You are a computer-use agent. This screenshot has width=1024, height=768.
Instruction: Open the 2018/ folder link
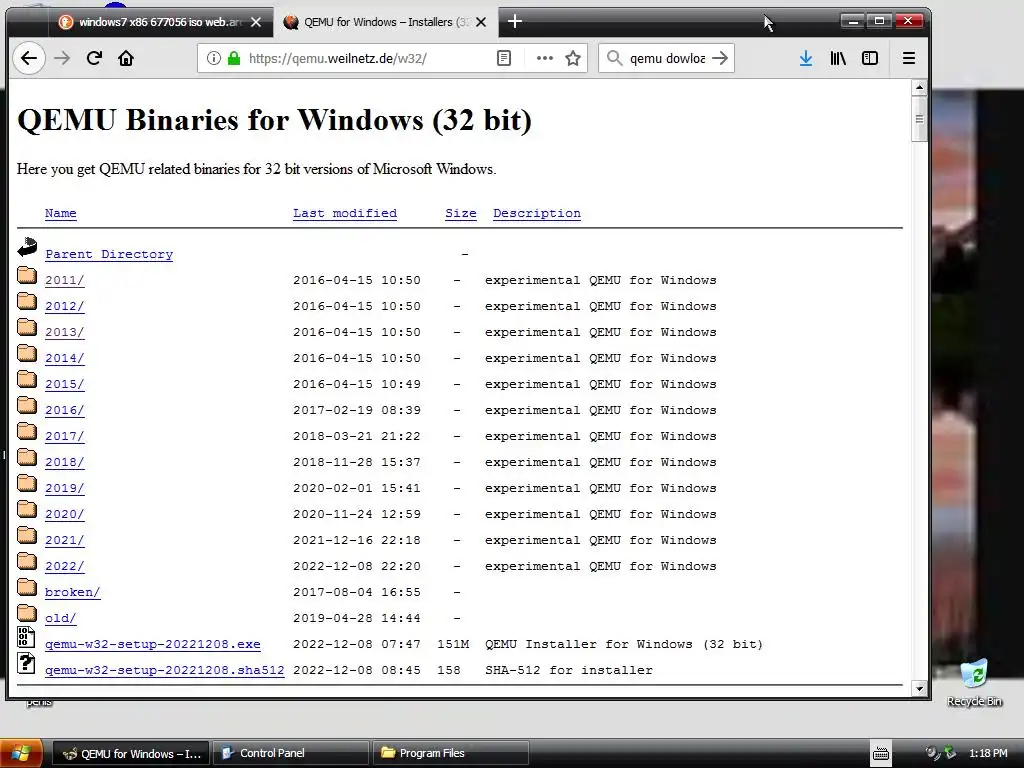click(x=64, y=462)
